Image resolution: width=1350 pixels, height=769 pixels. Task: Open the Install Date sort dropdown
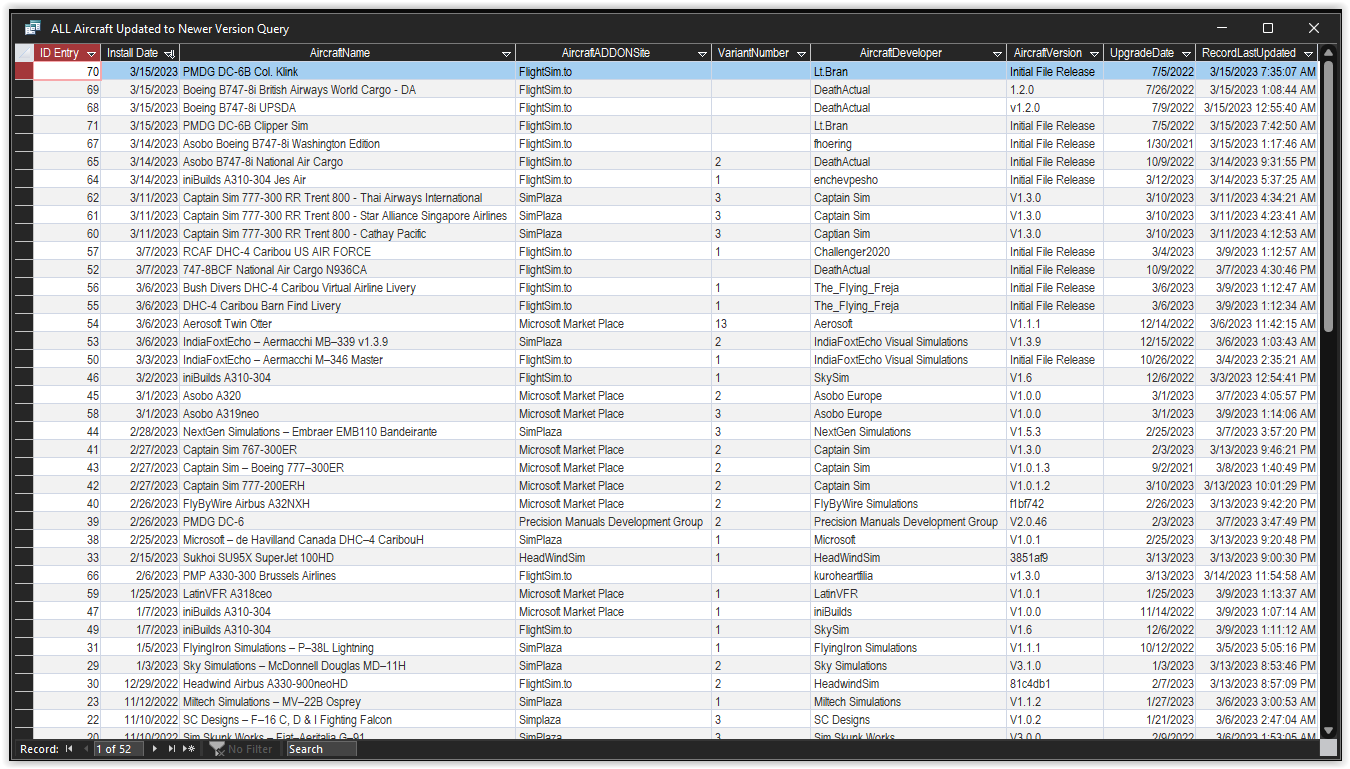pos(170,53)
